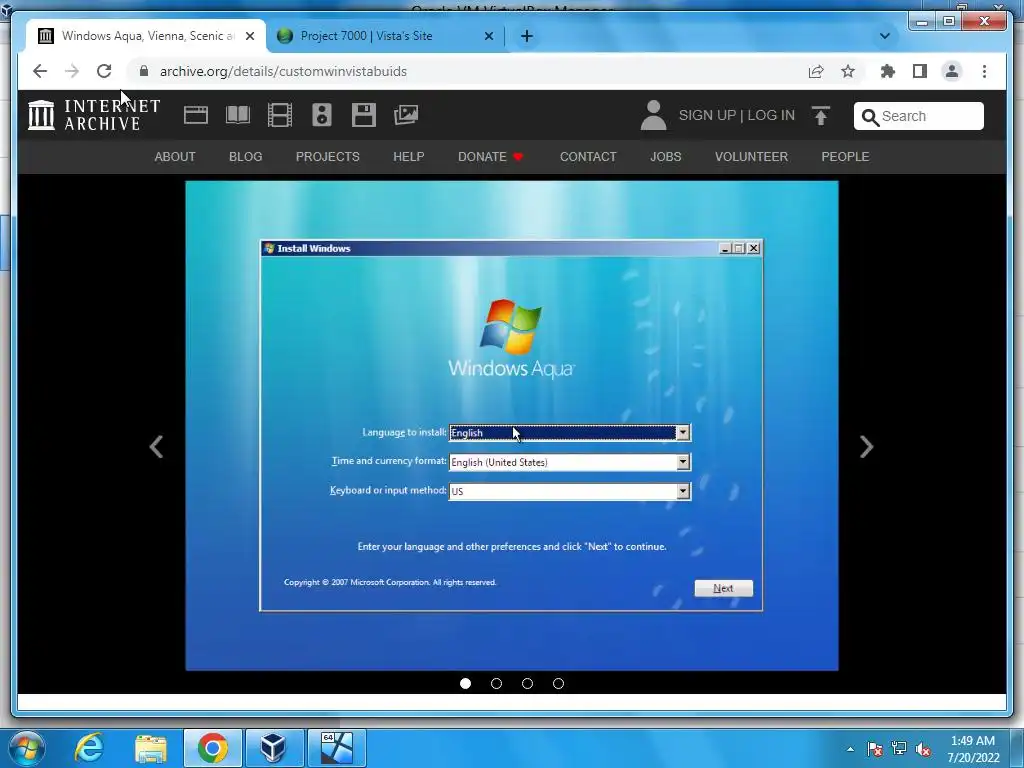The image size is (1024, 768).
Task: Open the JOBS link
Action: [x=665, y=157]
